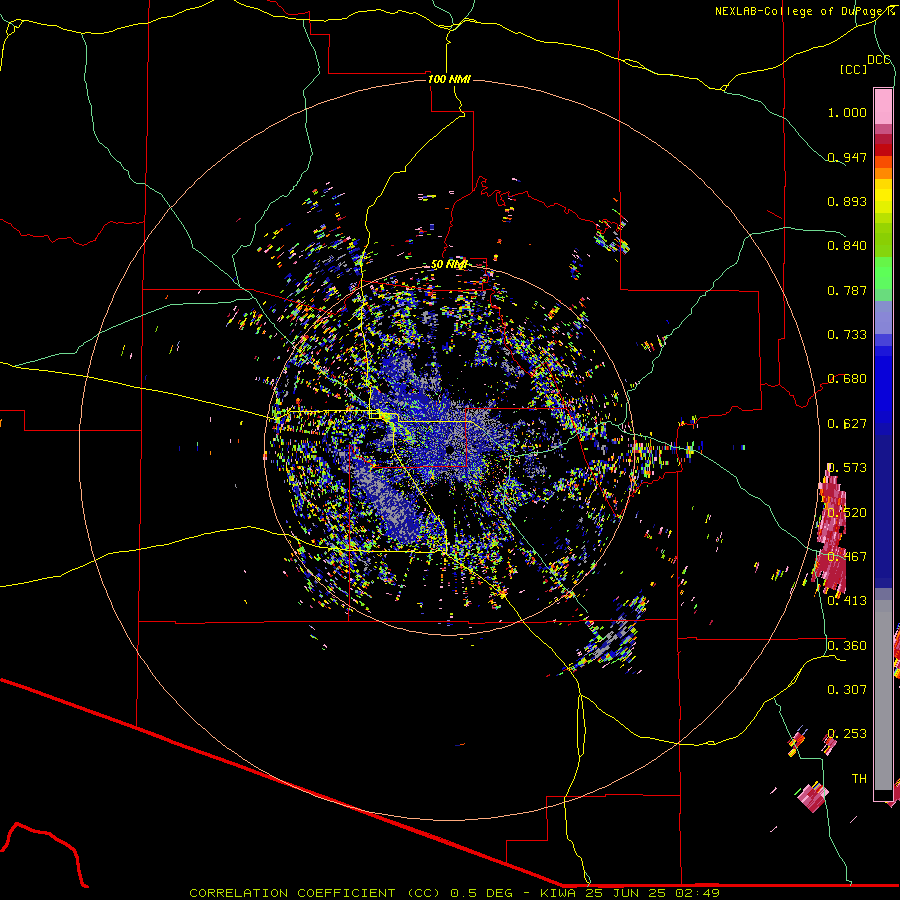
Task: Click the 0.627 legend value
Action: 847,424
